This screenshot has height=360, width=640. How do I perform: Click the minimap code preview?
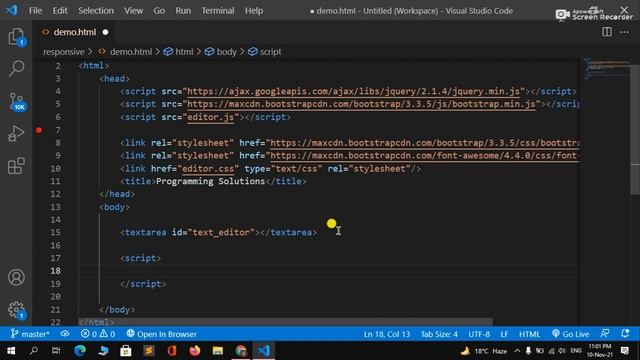point(606,69)
